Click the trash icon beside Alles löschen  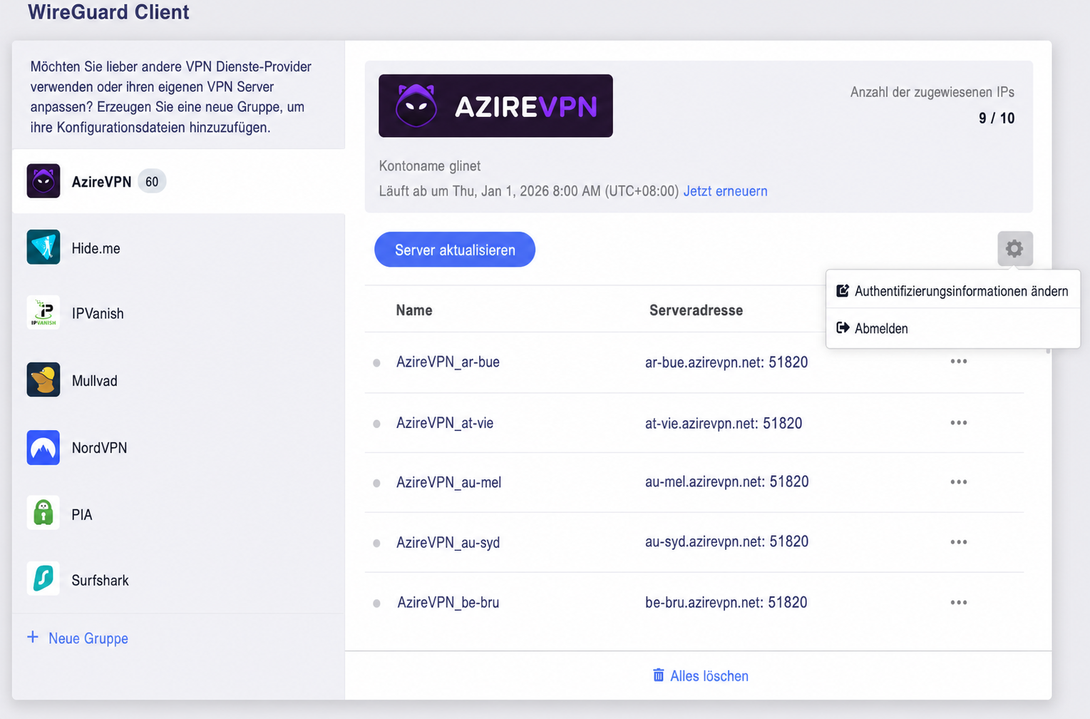click(x=658, y=675)
